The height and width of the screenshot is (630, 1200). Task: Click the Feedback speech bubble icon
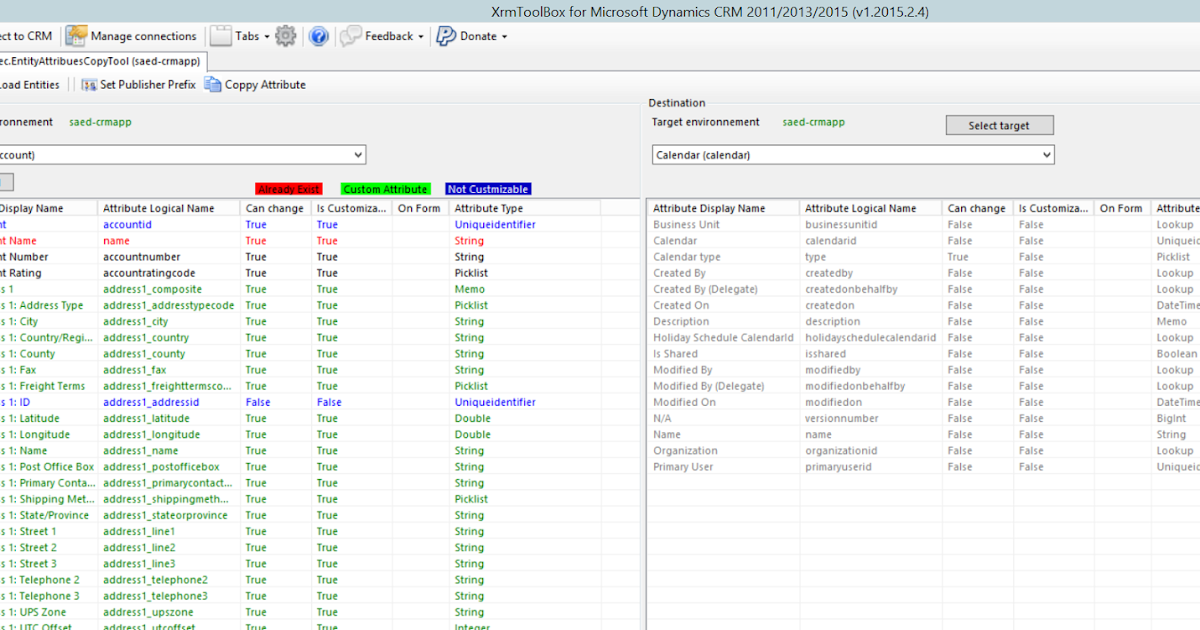point(350,35)
